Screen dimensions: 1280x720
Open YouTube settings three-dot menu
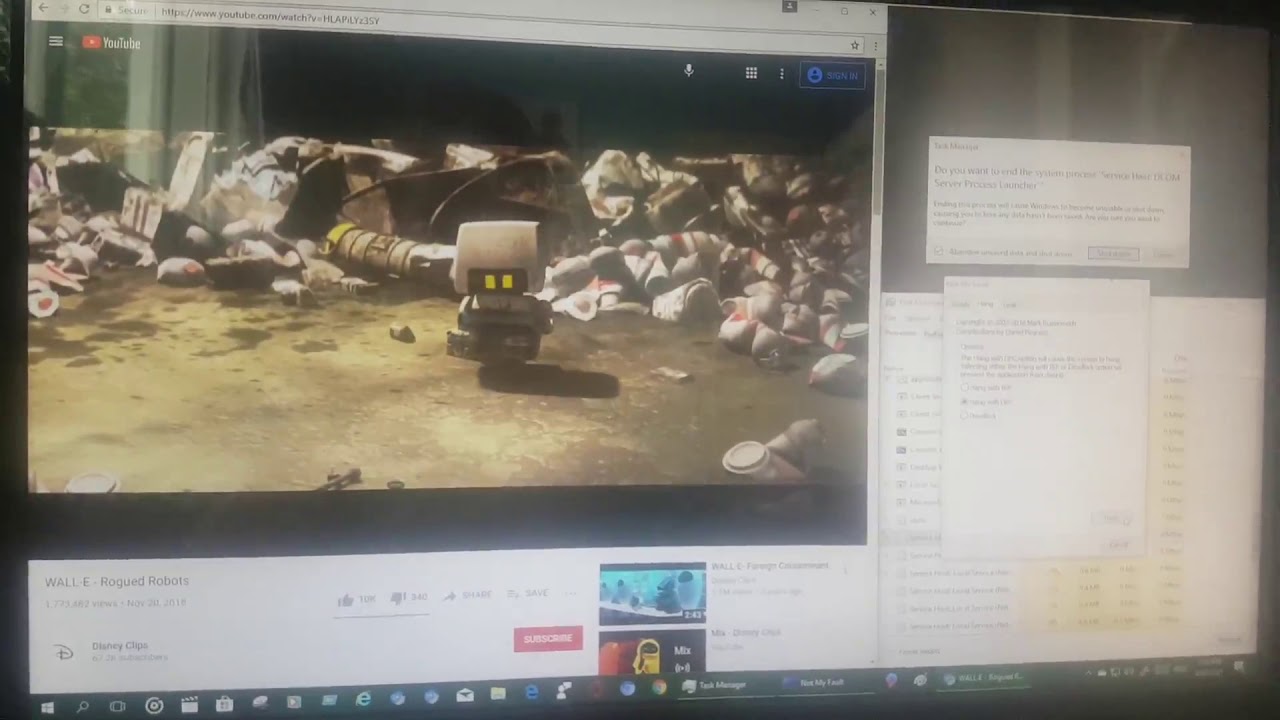781,74
